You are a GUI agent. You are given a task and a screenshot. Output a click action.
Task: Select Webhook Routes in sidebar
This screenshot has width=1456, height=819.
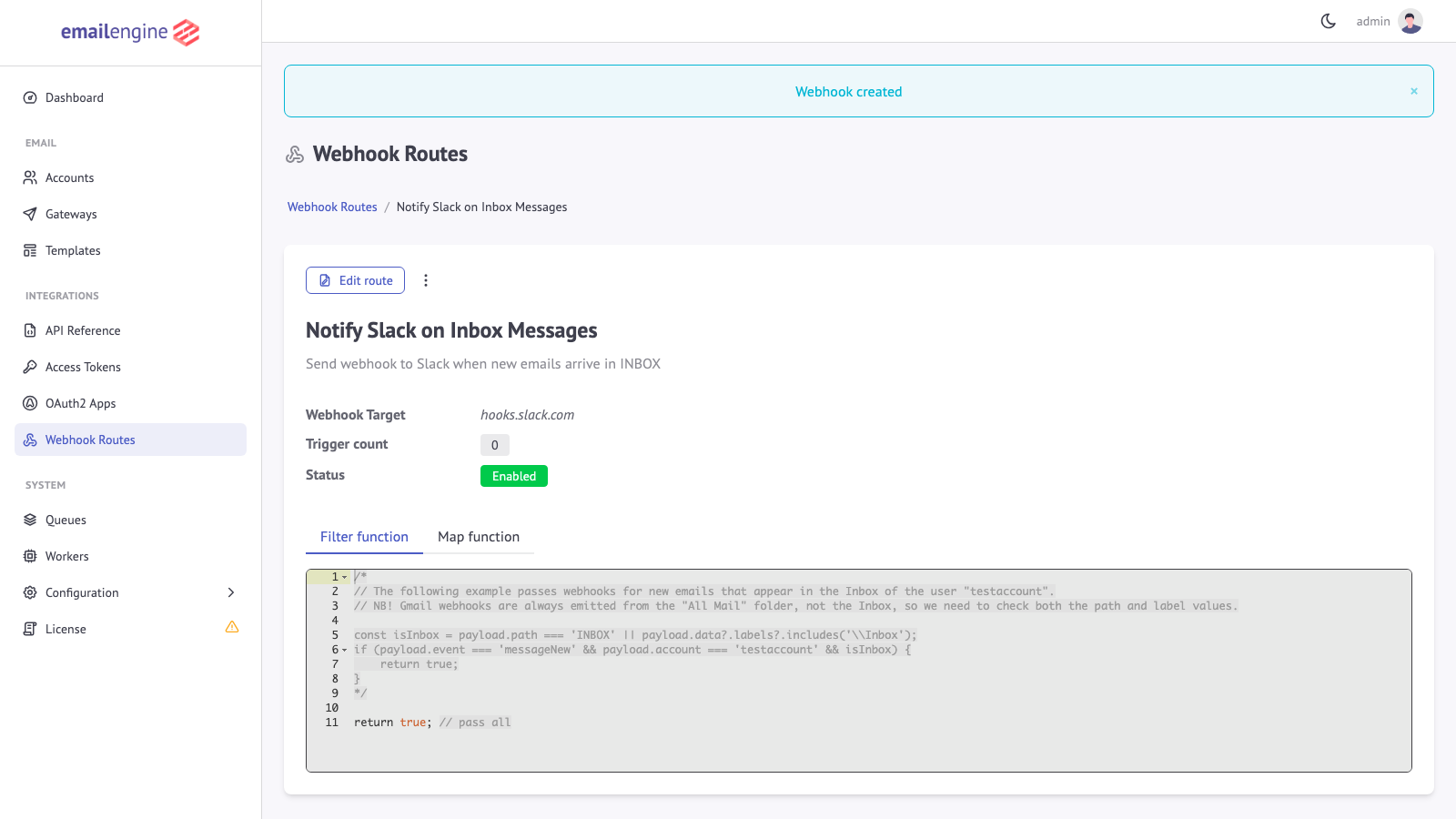point(130,440)
